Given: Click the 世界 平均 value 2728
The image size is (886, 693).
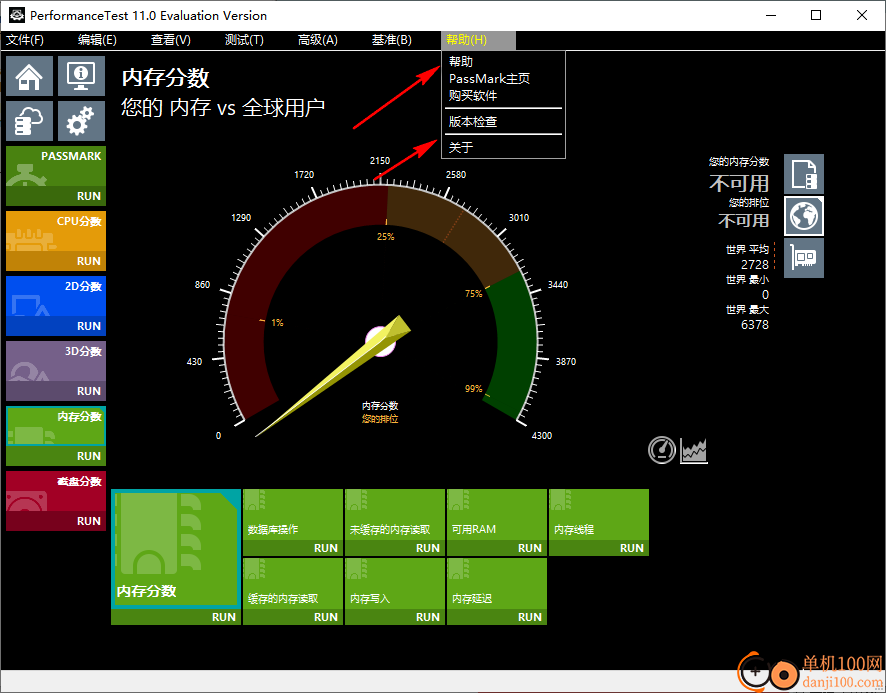Looking at the screenshot, I should point(755,265).
